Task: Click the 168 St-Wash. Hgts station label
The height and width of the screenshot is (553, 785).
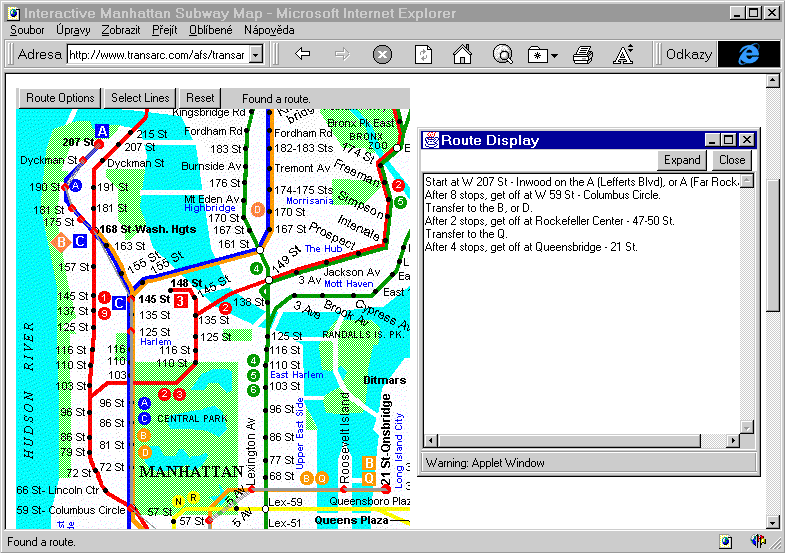Action: coord(148,229)
